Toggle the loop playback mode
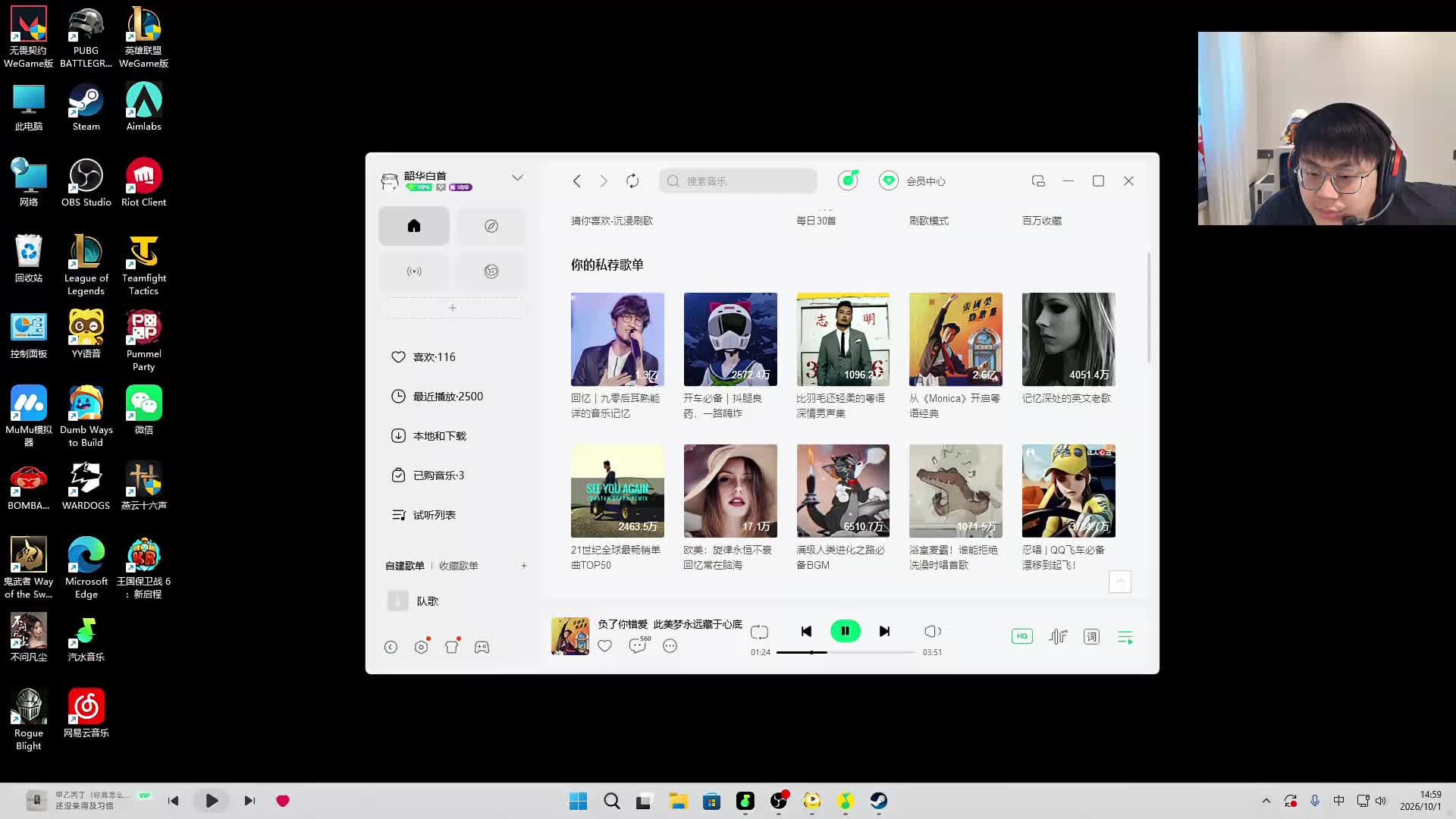 pos(759,632)
